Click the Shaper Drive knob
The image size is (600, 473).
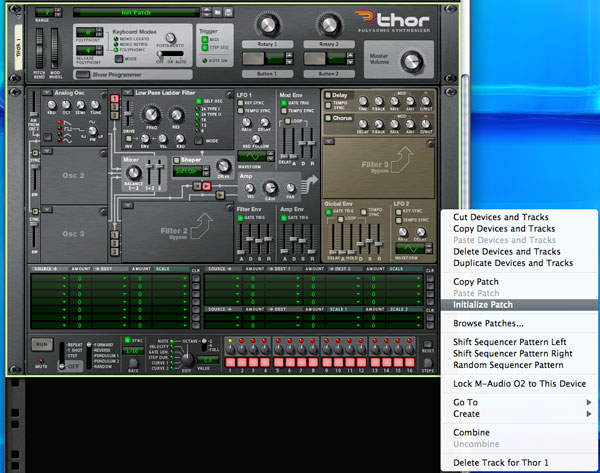[x=223, y=166]
